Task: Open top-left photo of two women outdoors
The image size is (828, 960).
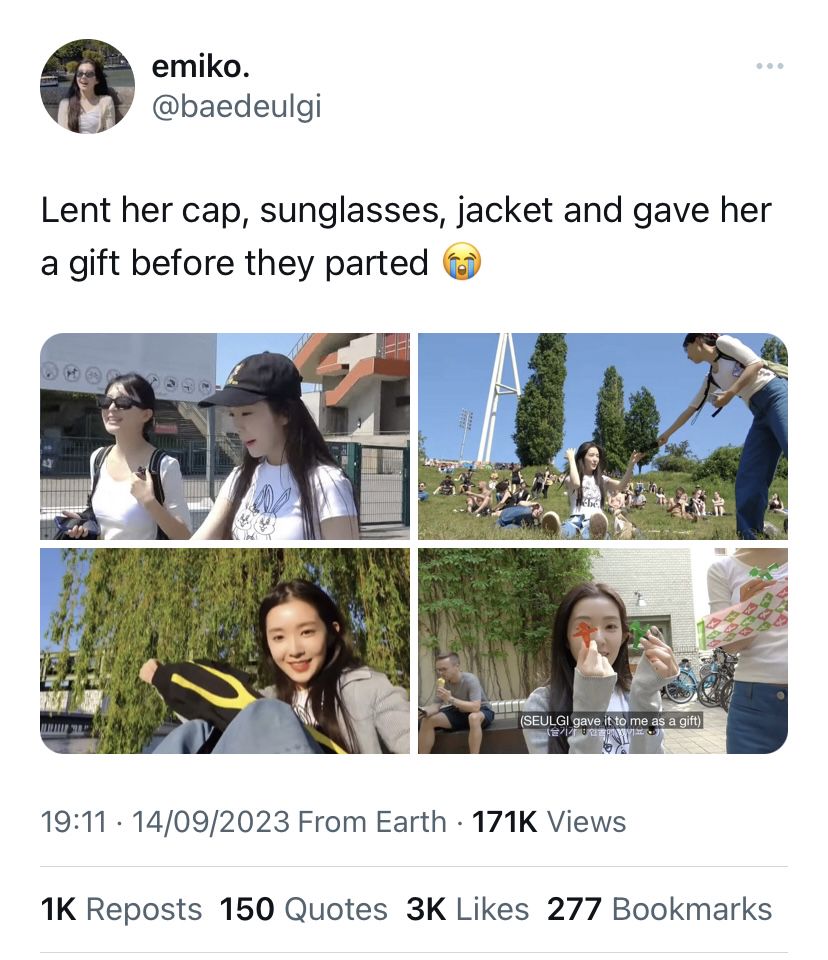Action: pyautogui.click(x=224, y=436)
